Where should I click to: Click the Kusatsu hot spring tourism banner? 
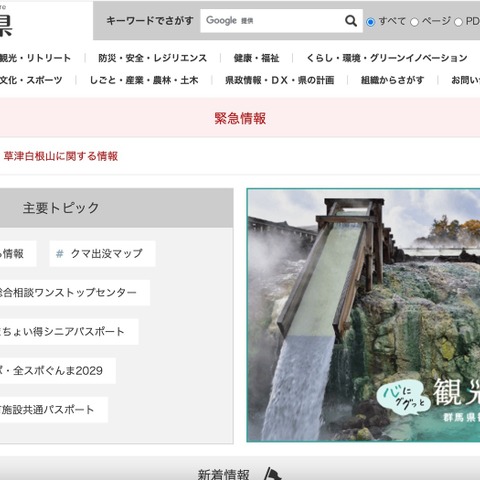coord(363,315)
